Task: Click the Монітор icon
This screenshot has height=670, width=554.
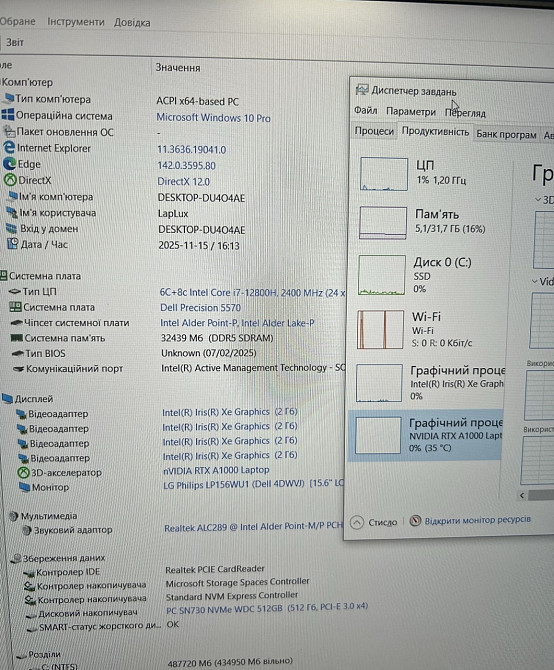Action: [x=25, y=487]
